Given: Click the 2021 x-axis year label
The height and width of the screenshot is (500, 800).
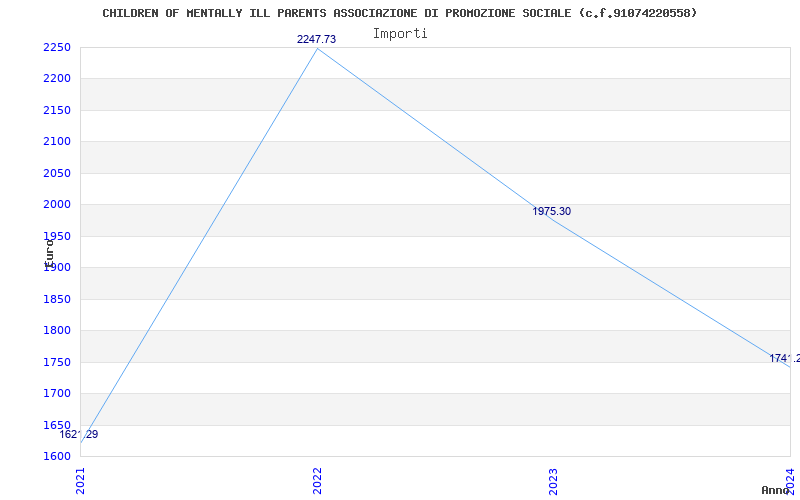Looking at the screenshot, I should 81,482.
